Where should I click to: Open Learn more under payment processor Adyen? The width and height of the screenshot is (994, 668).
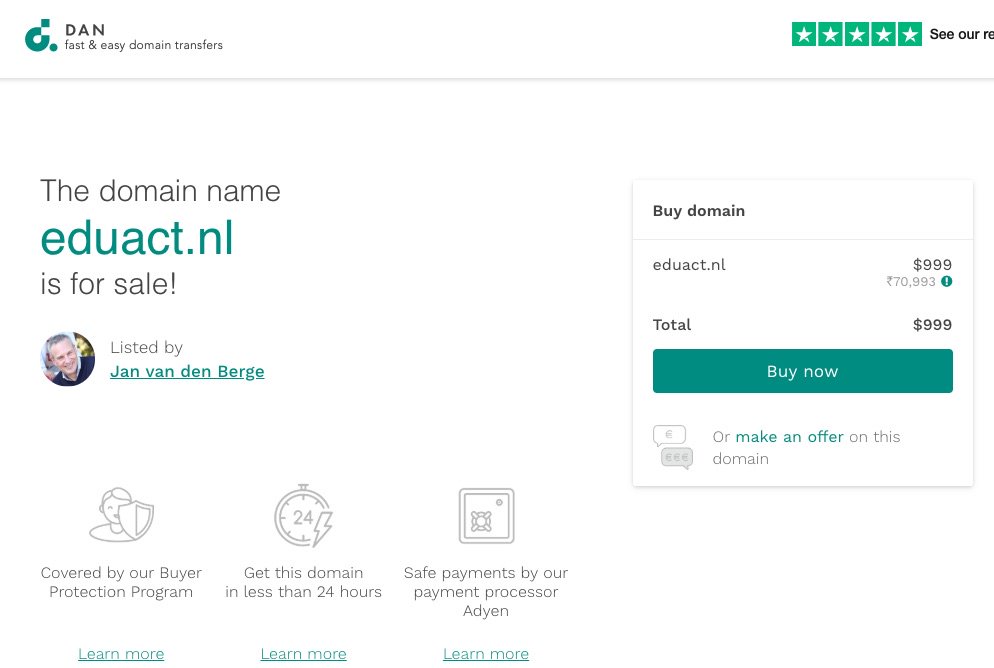pos(486,653)
